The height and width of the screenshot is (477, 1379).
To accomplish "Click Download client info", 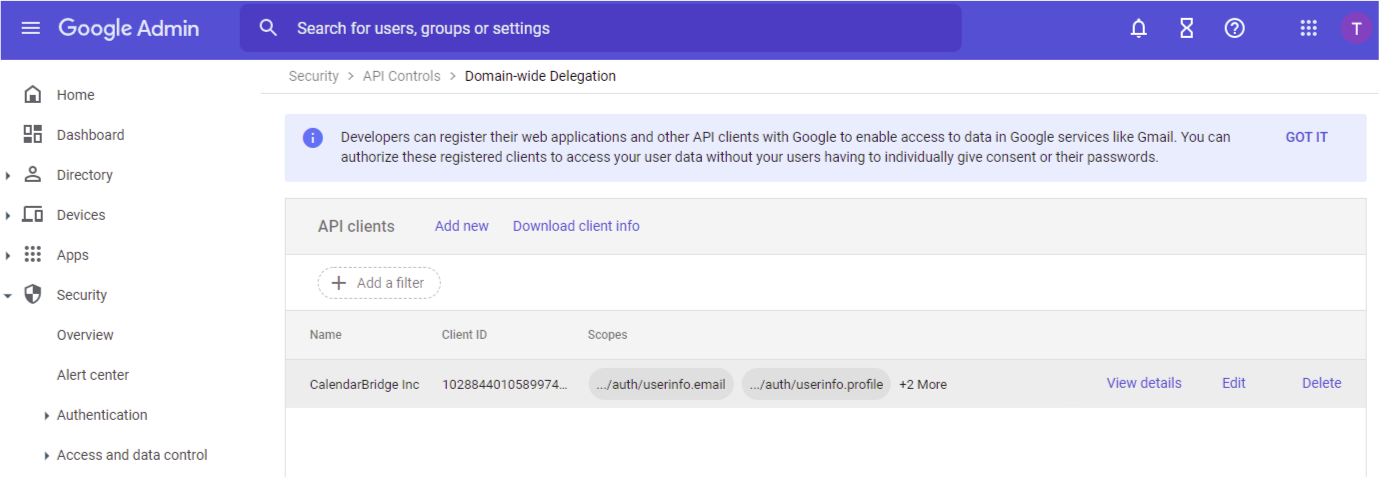I will click(x=576, y=226).
